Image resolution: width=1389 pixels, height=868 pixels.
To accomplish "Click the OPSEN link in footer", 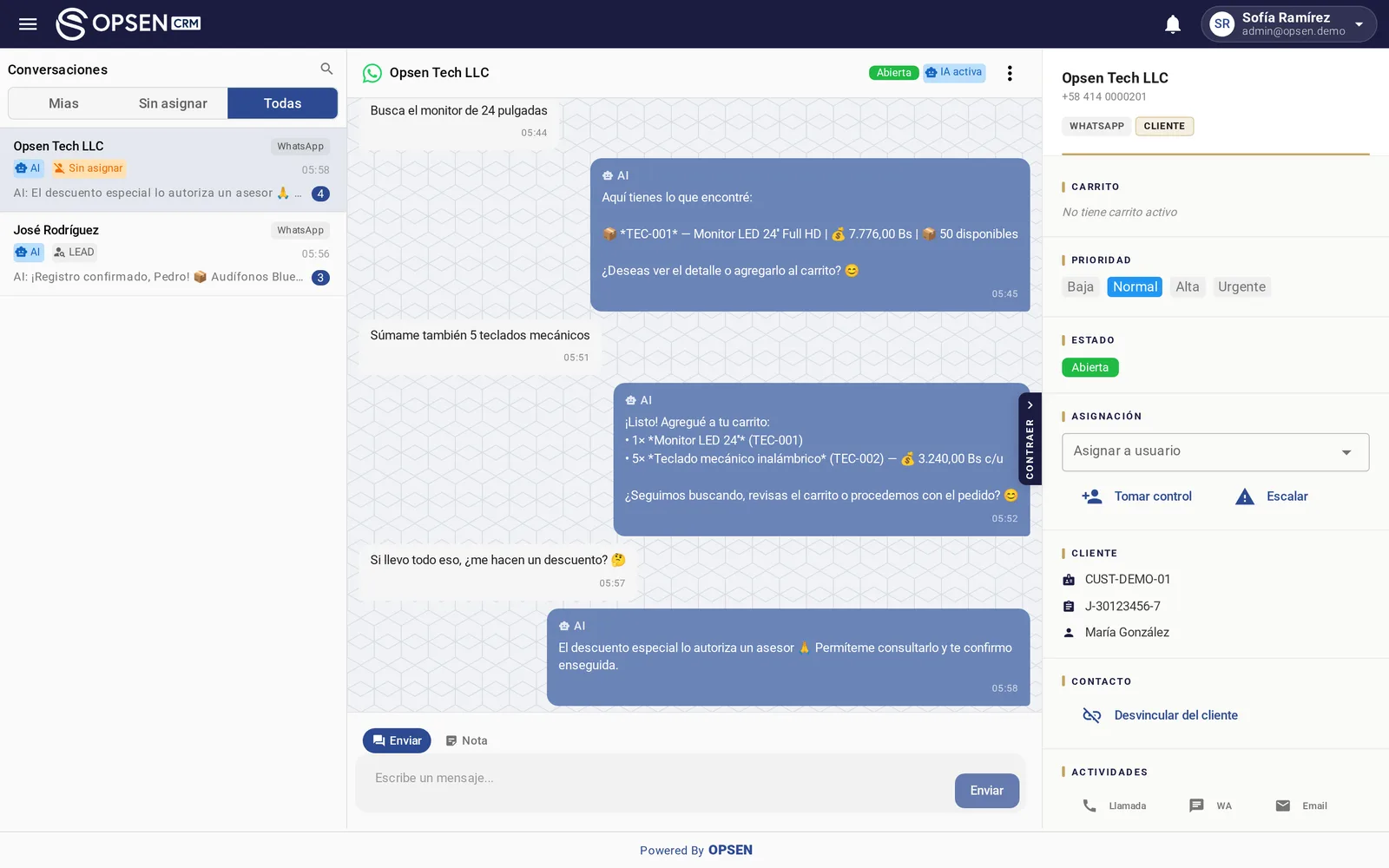I will pyautogui.click(x=730, y=851).
